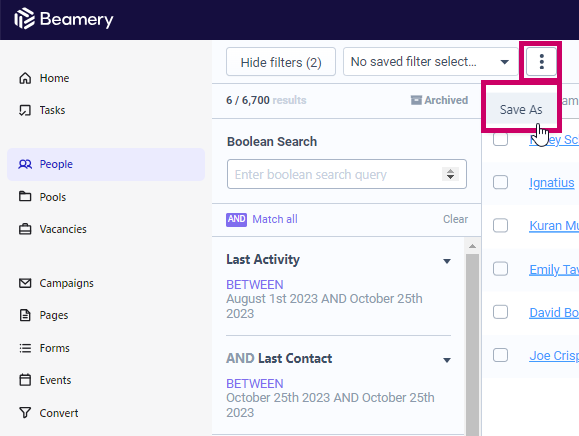Choose Save As from the menu

(x=521, y=109)
